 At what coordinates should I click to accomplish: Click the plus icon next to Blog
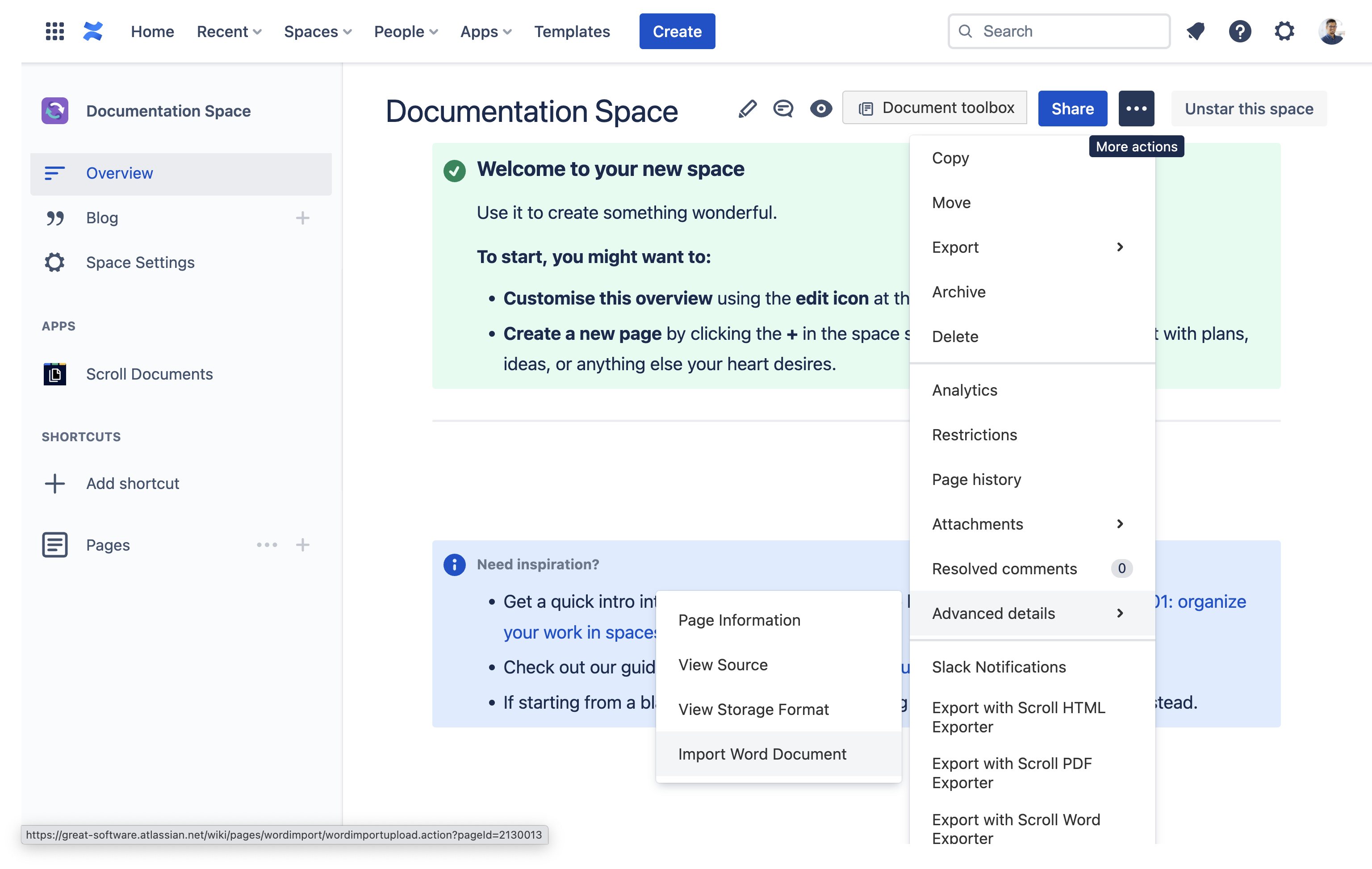coord(302,217)
